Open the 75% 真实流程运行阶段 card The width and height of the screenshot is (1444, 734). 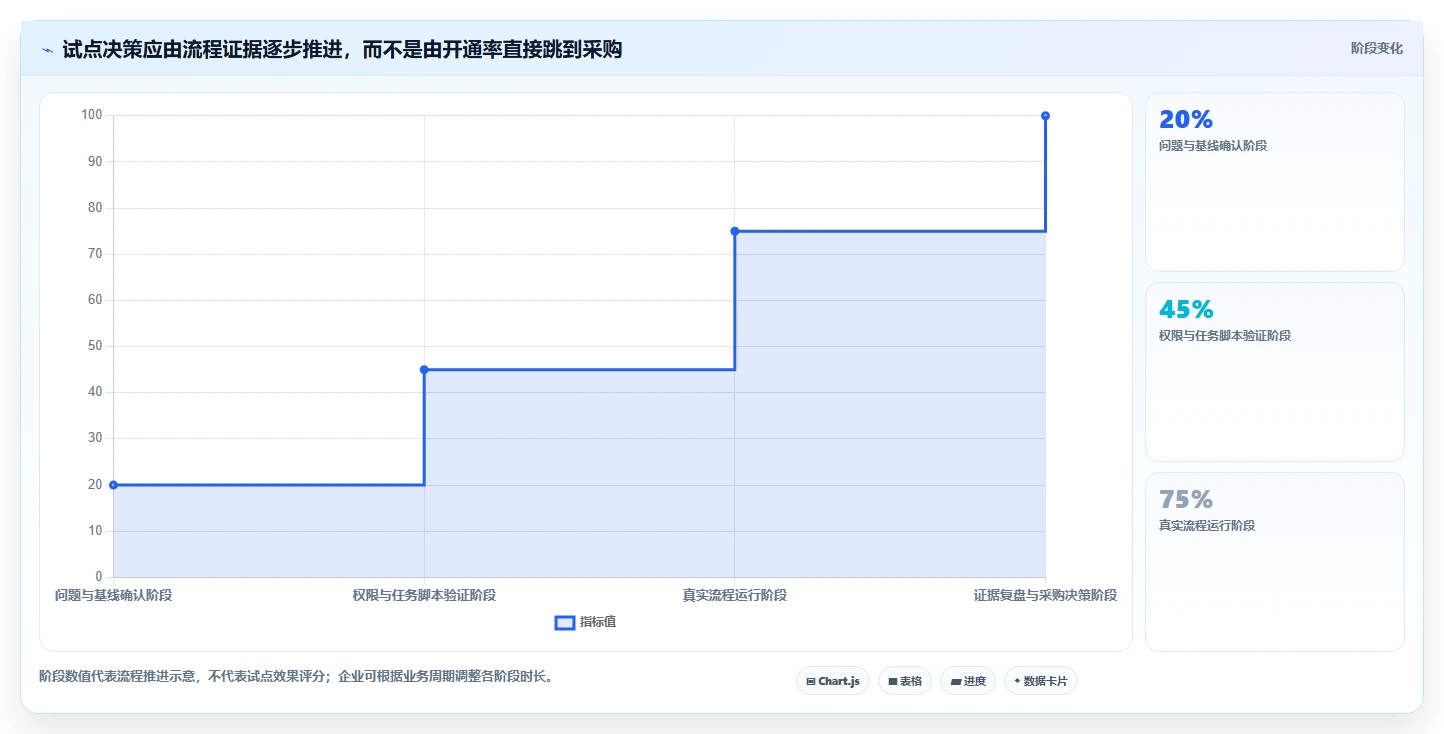[1274, 562]
